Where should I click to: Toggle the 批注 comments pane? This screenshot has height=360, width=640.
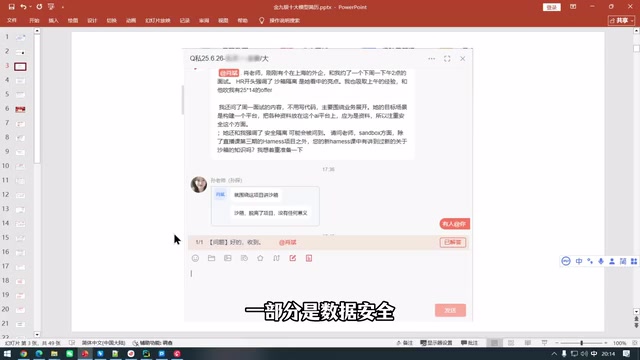coord(469,343)
